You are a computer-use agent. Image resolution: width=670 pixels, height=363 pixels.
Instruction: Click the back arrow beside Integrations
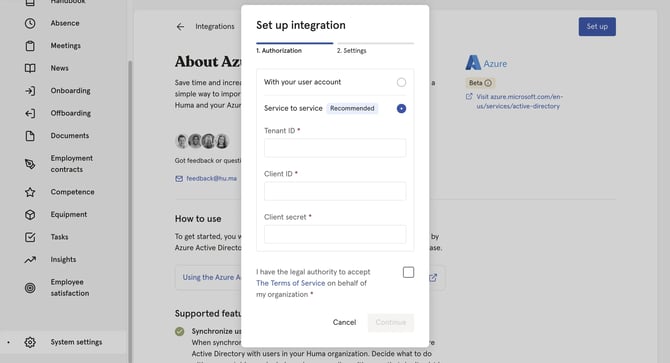coord(180,26)
